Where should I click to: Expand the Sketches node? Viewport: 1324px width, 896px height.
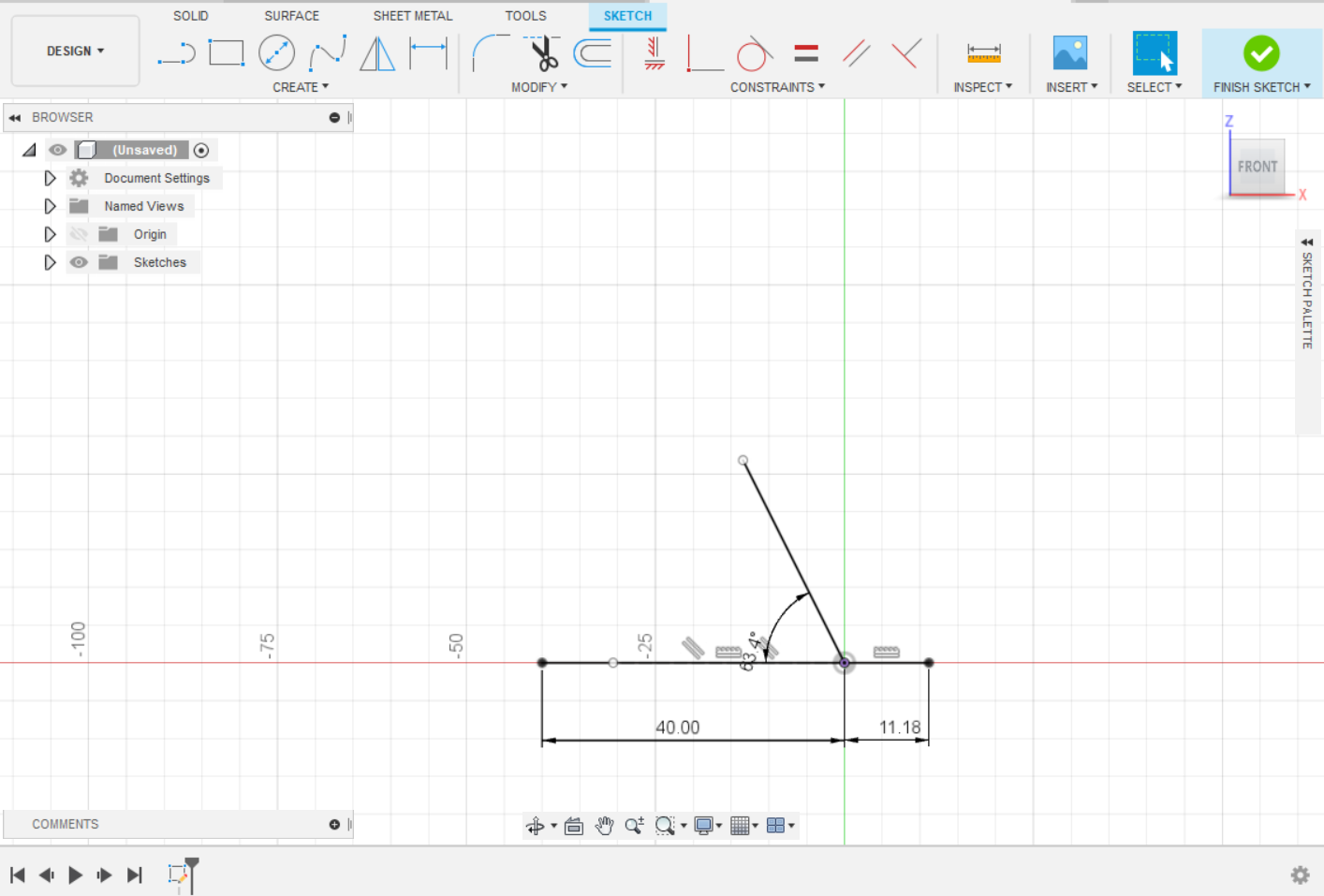pyautogui.click(x=50, y=262)
